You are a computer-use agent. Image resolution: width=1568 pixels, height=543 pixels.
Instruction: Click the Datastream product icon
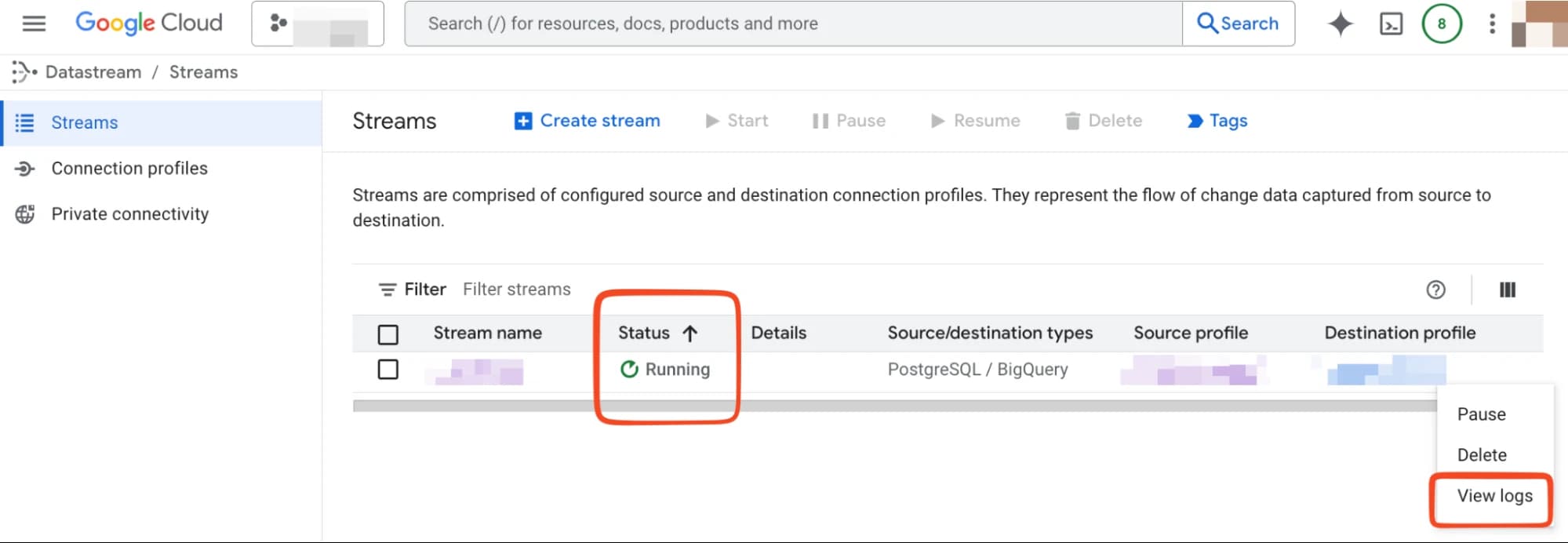tap(24, 72)
